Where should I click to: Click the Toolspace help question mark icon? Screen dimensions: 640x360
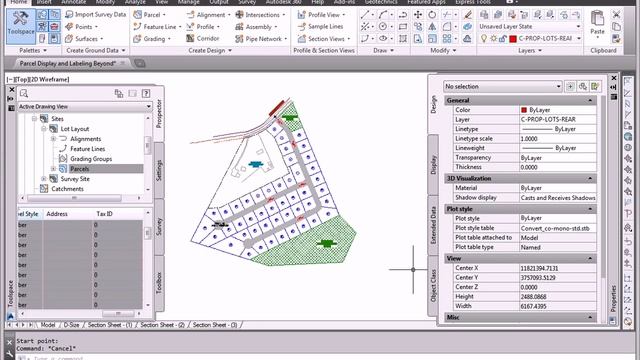click(x=146, y=93)
